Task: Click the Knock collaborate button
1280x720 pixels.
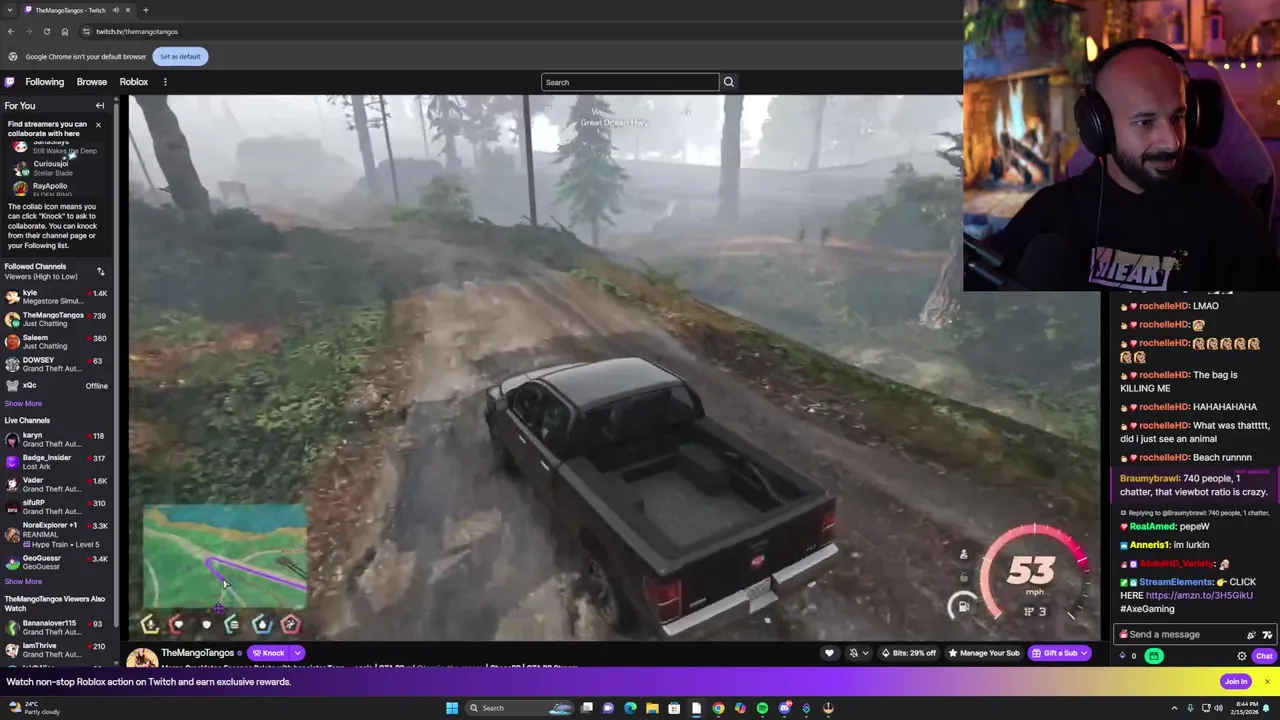Action: pos(268,653)
